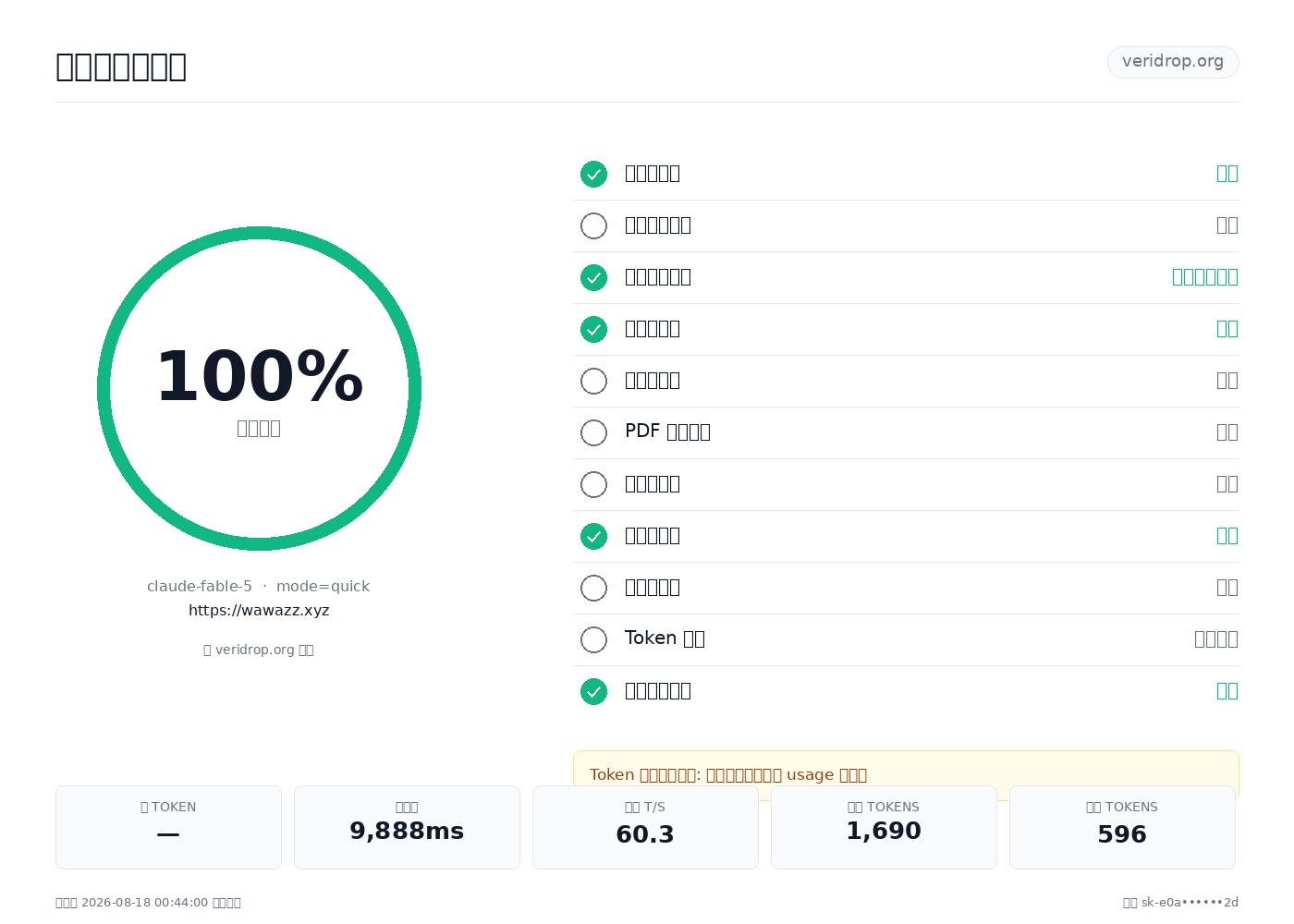The image size is (1294, 924).
Task: Click the masked sk-e0a key in footer
Action: point(1190,903)
